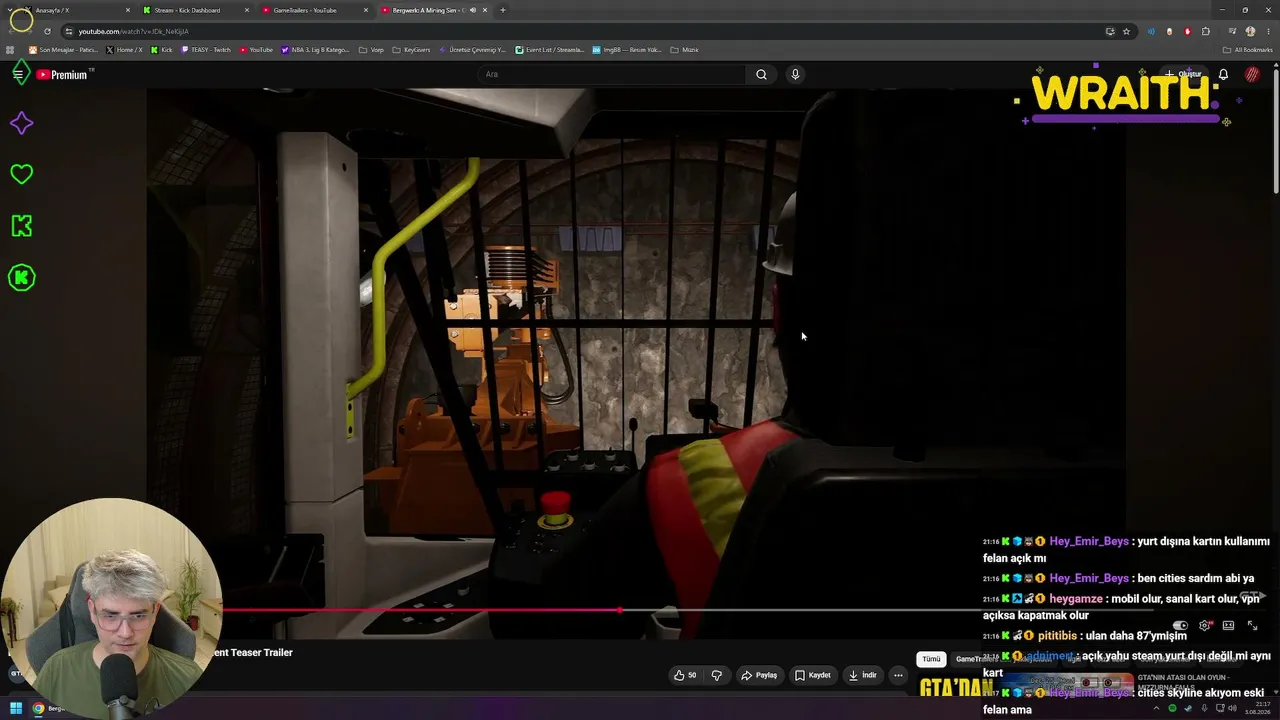Screen dimensions: 1280x720
Task: Open the Windows Start menu
Action: tap(15, 708)
